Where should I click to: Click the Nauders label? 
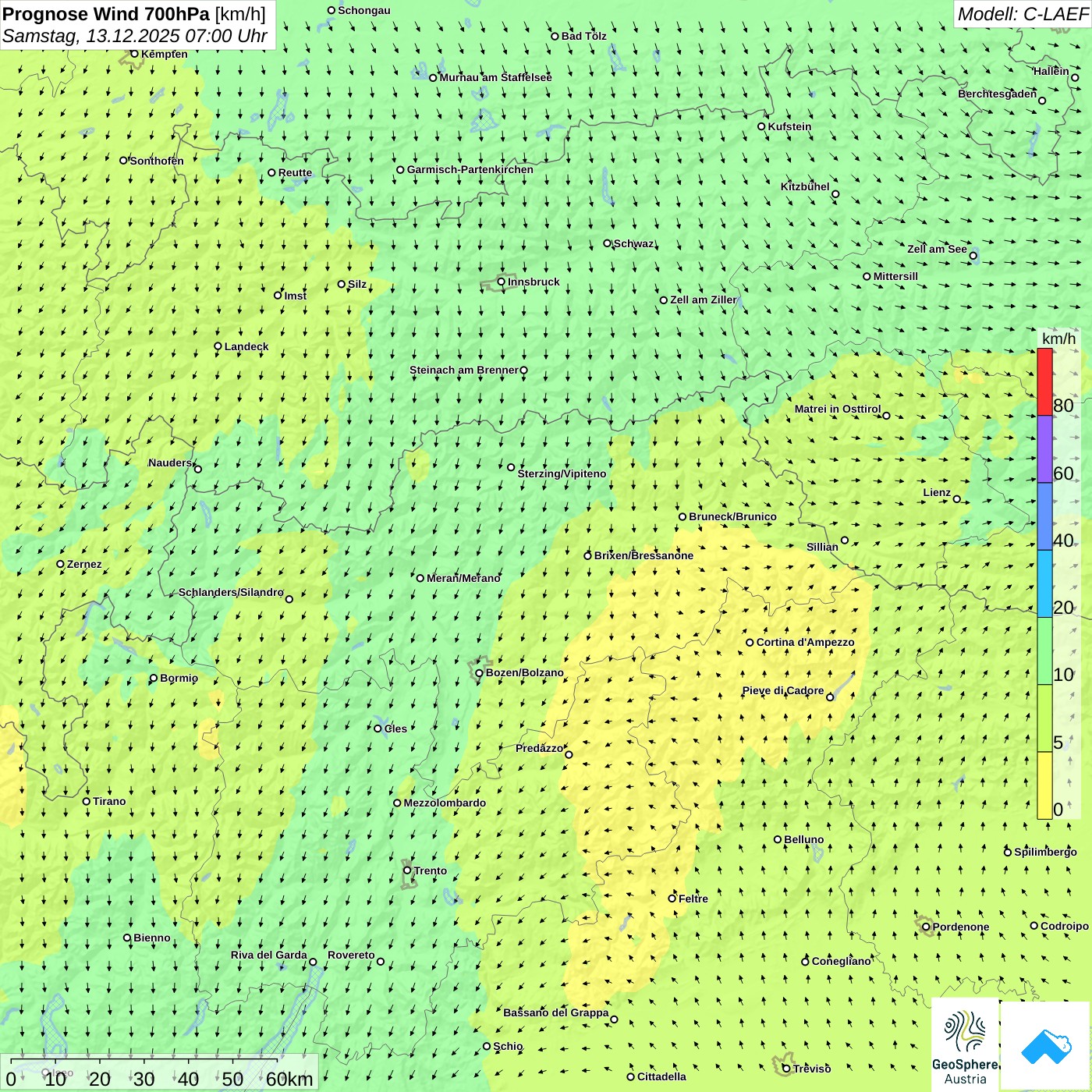click(x=170, y=463)
